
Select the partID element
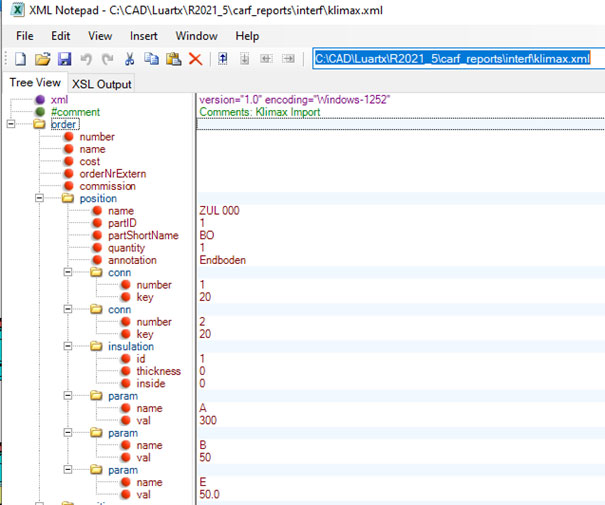click(122, 223)
